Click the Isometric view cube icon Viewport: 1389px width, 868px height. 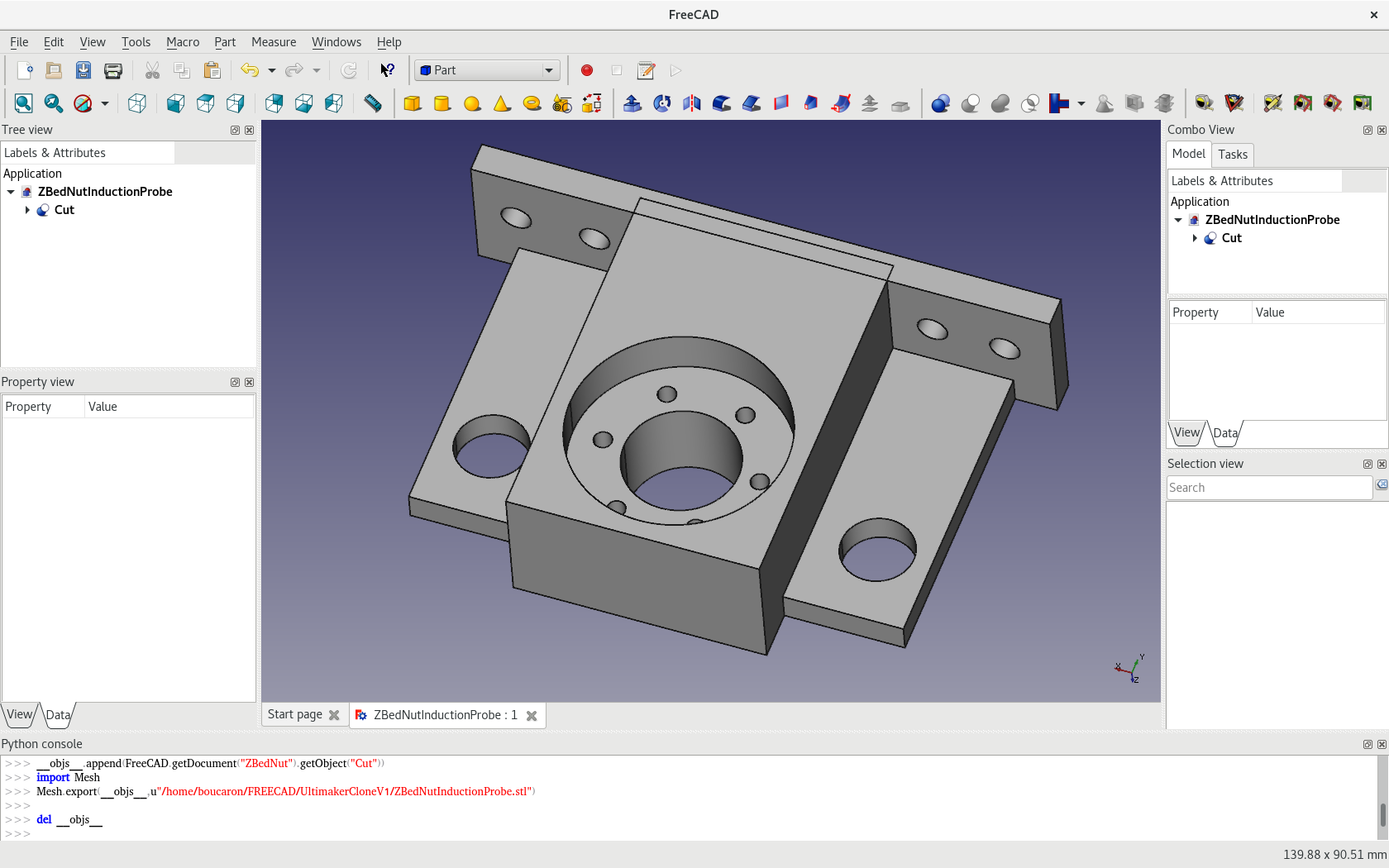coord(137,103)
